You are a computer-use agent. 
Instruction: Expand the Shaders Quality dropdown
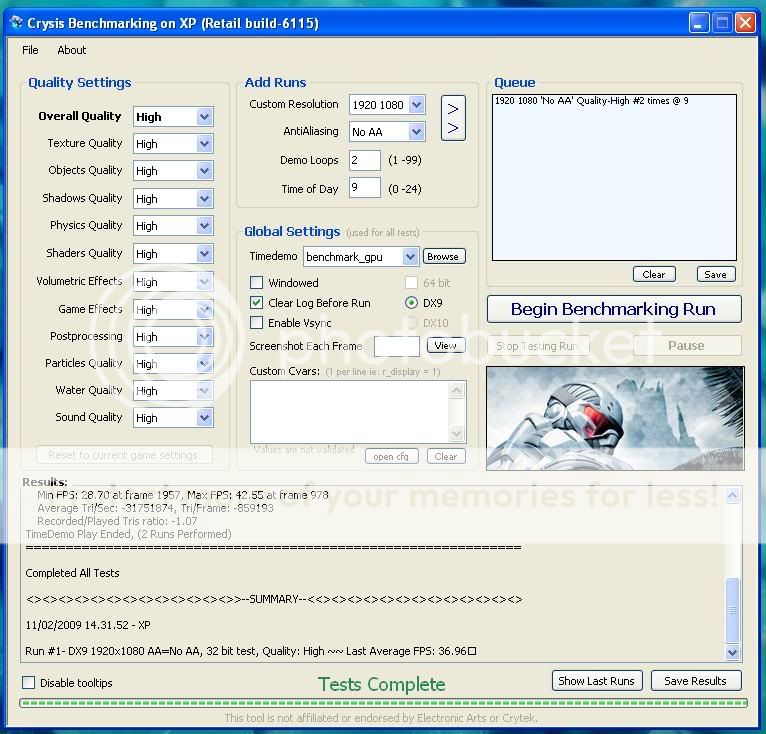[x=205, y=254]
